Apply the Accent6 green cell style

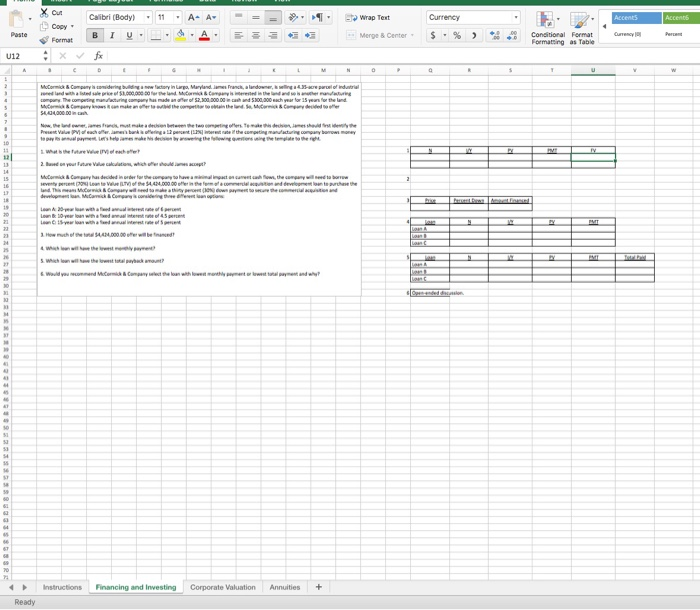click(681, 18)
